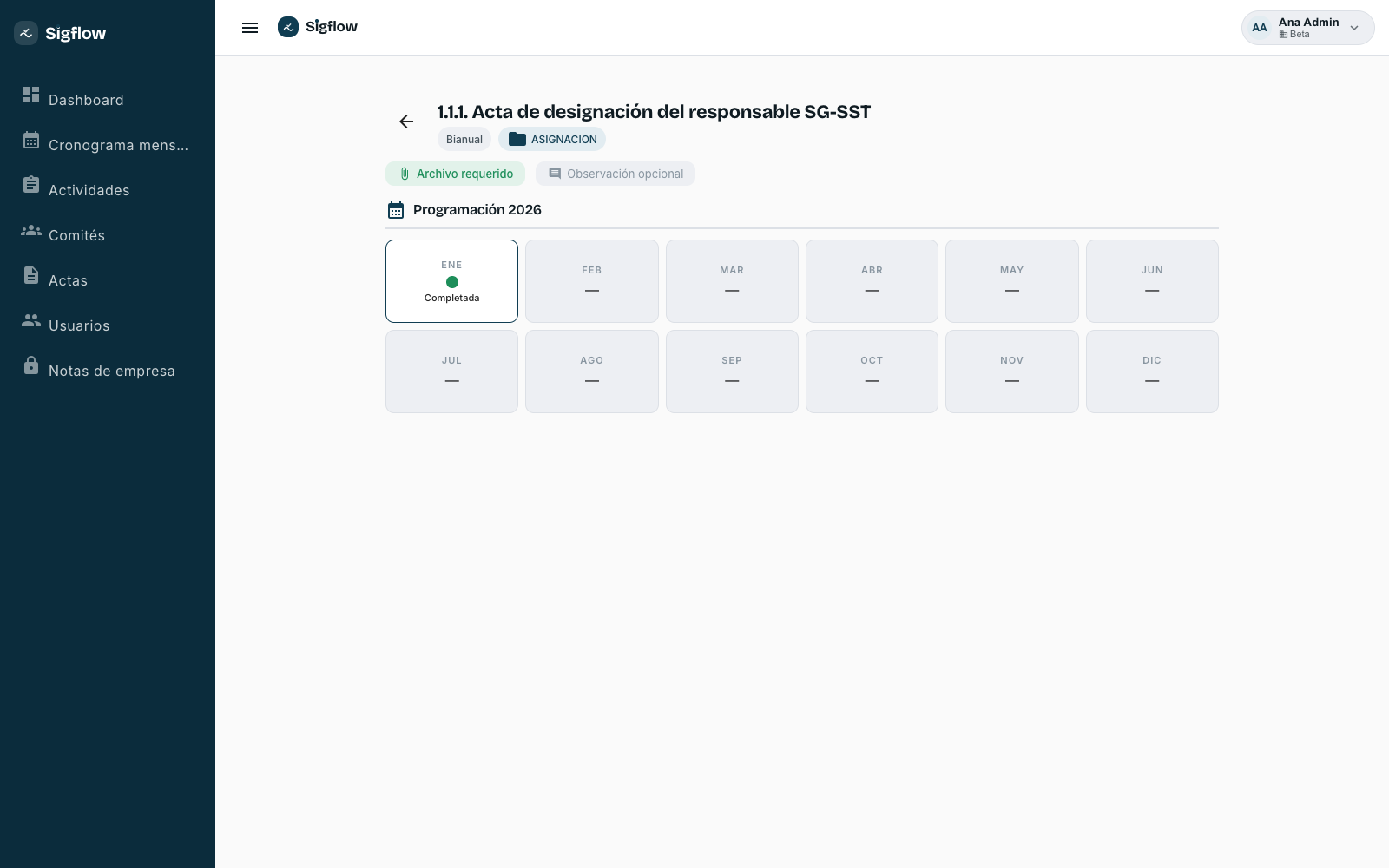
Task: Click the Sigflow logo in the sidebar
Action: pyautogui.click(x=61, y=33)
